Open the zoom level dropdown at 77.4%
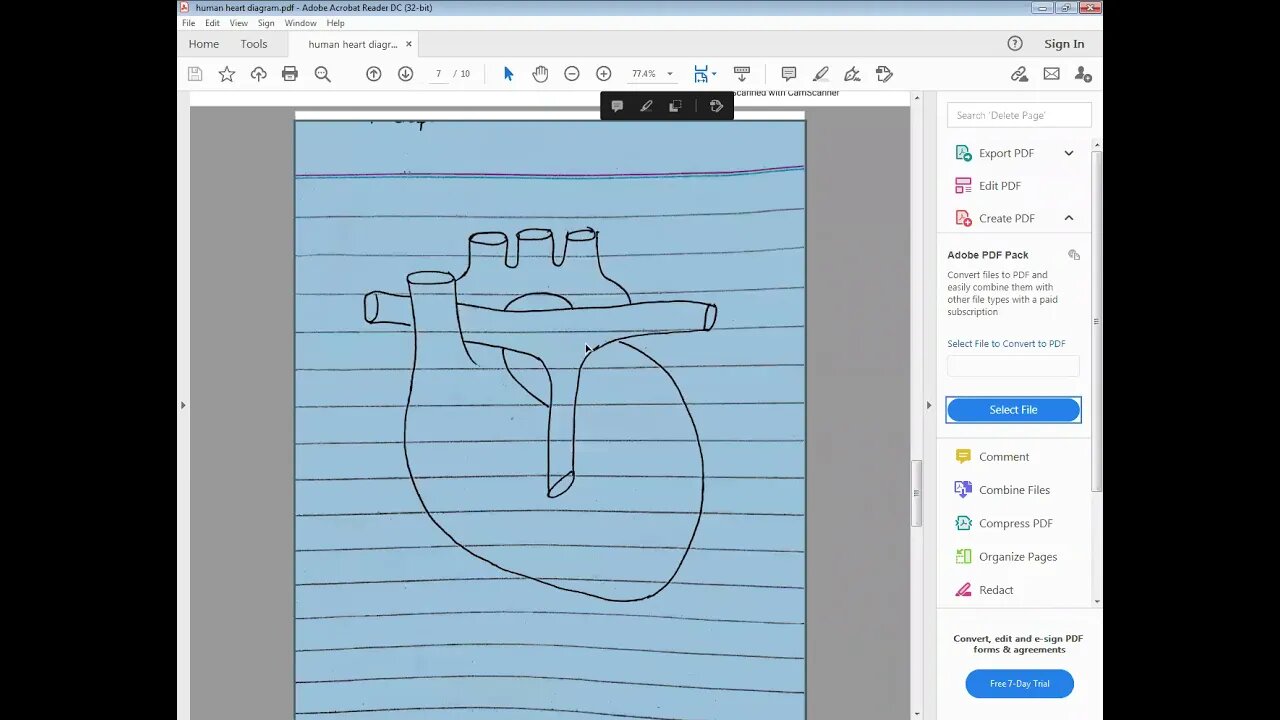Viewport: 1280px width, 720px height. click(670, 74)
